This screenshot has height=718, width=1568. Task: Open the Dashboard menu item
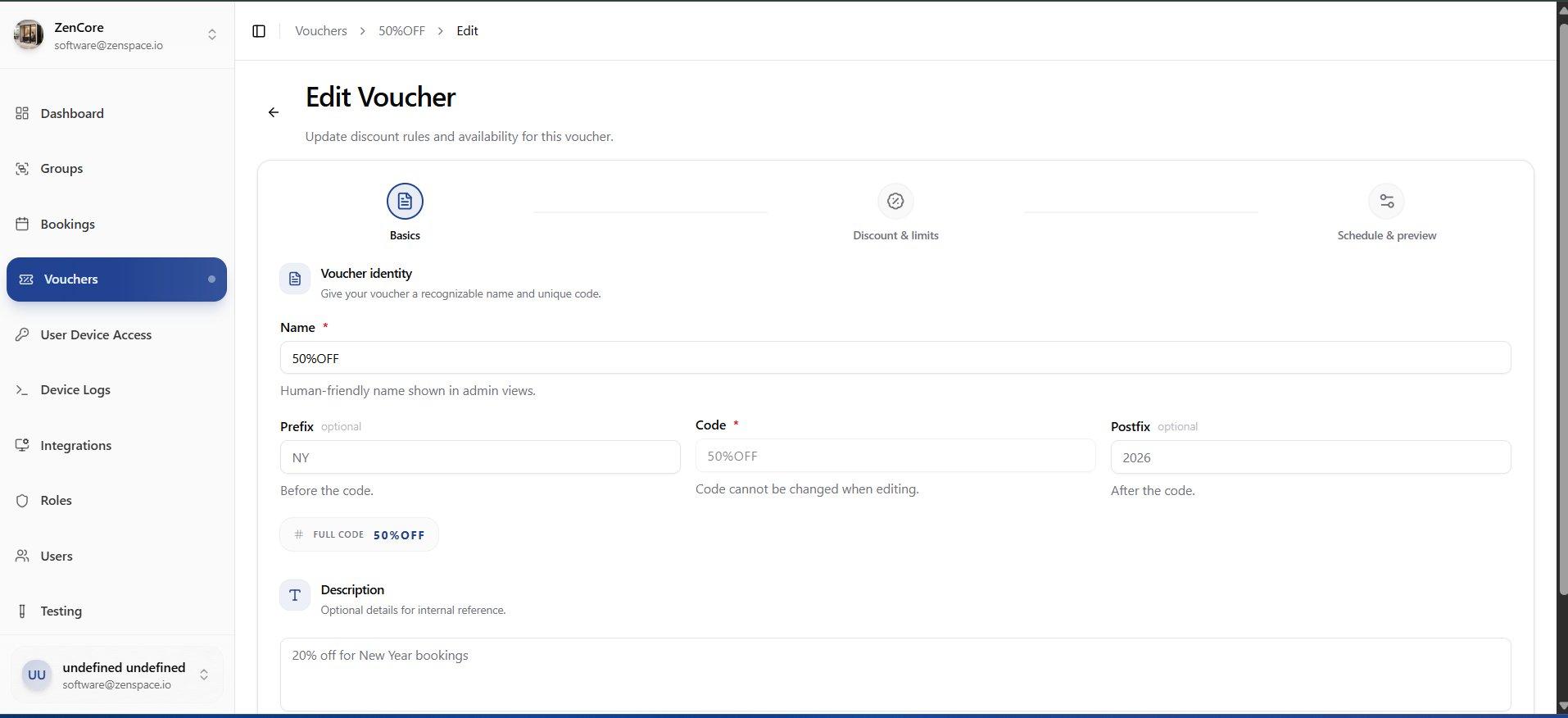[117, 113]
